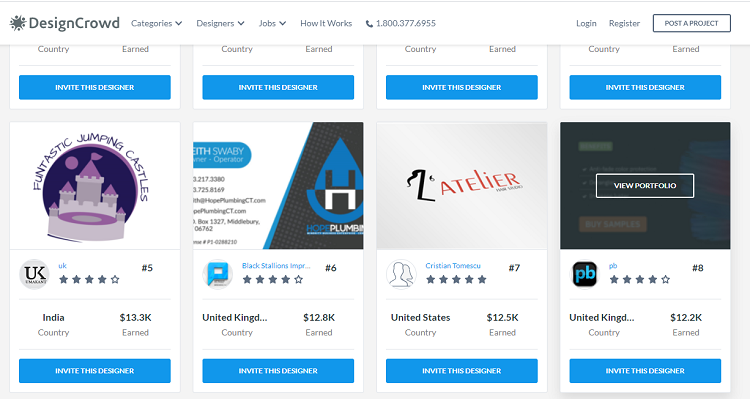Open Funtastic Jumping Castles portfolio thumbnail
Image resolution: width=750 pixels, height=399 pixels.
pyautogui.click(x=95, y=186)
